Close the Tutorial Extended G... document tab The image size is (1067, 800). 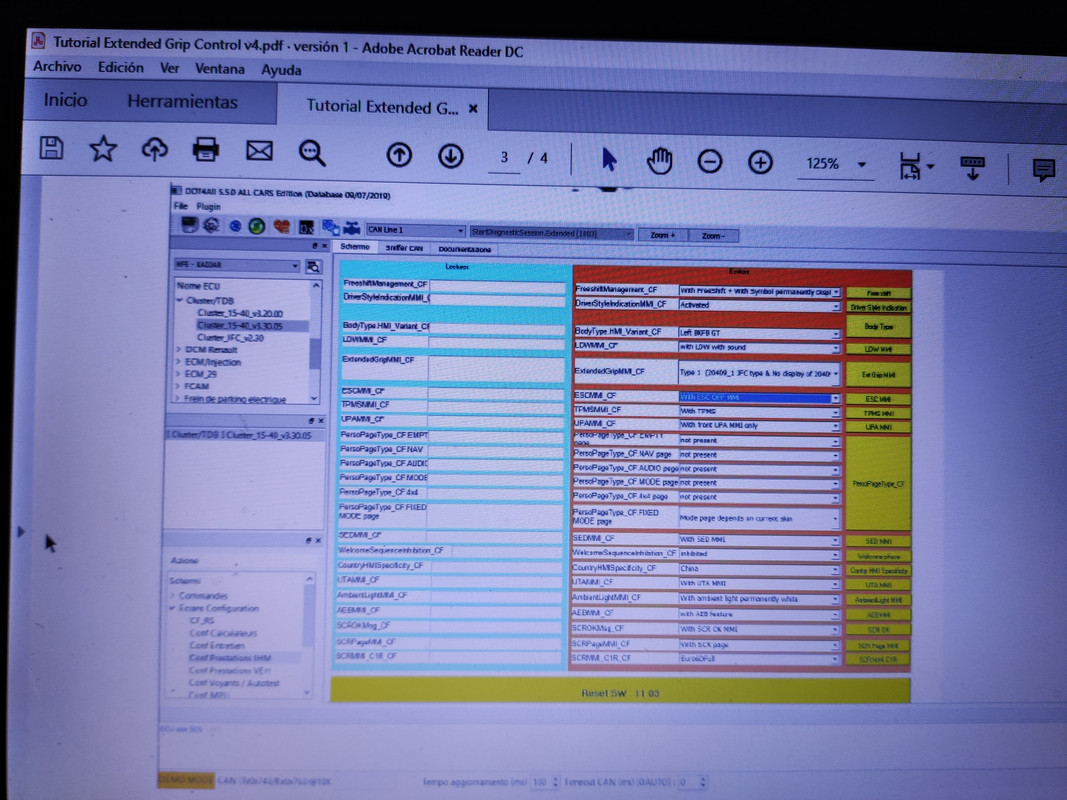(473, 108)
